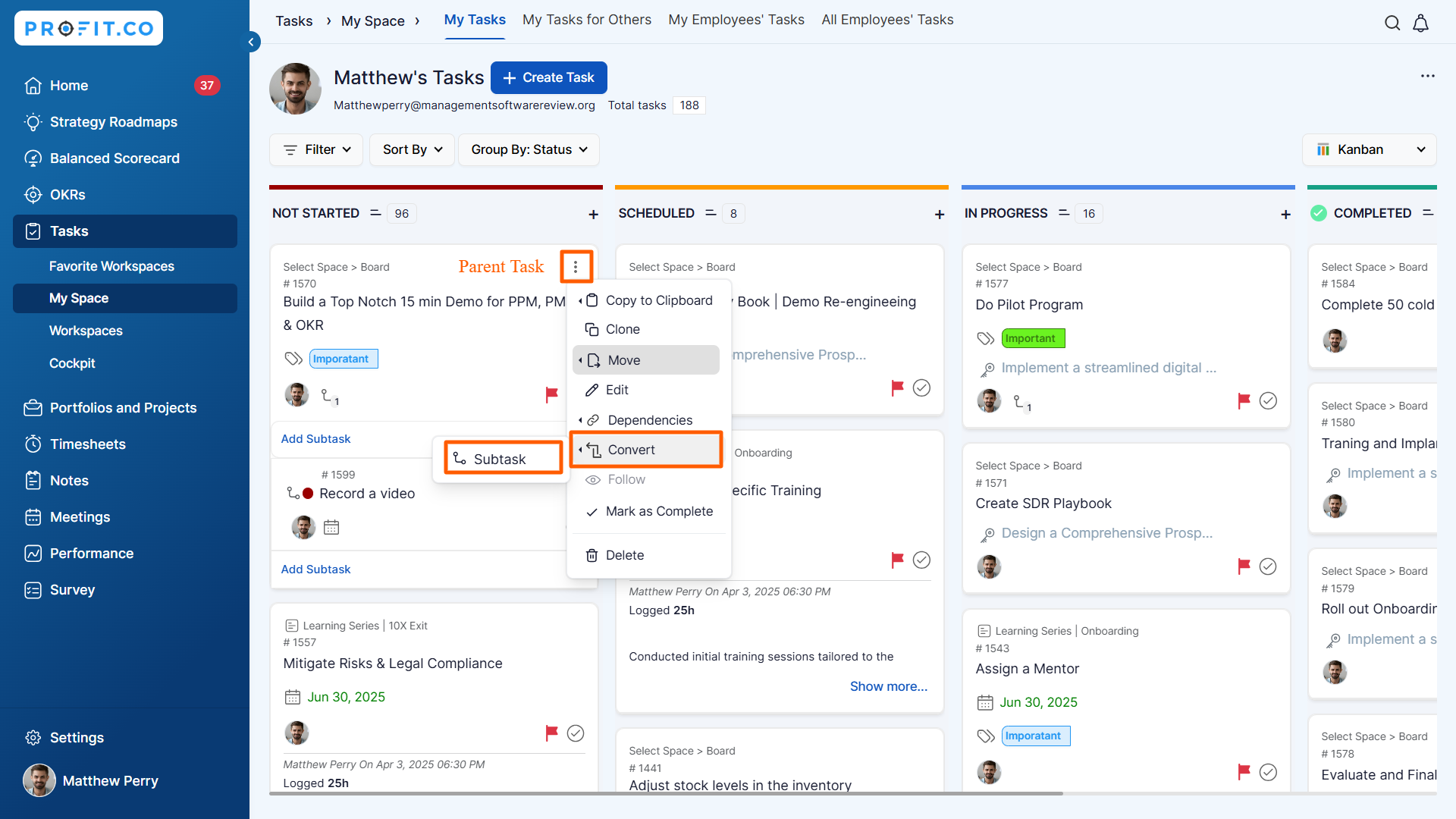This screenshot has width=1456, height=819.
Task: Click Add Subtask under Record a video
Action: pos(315,570)
